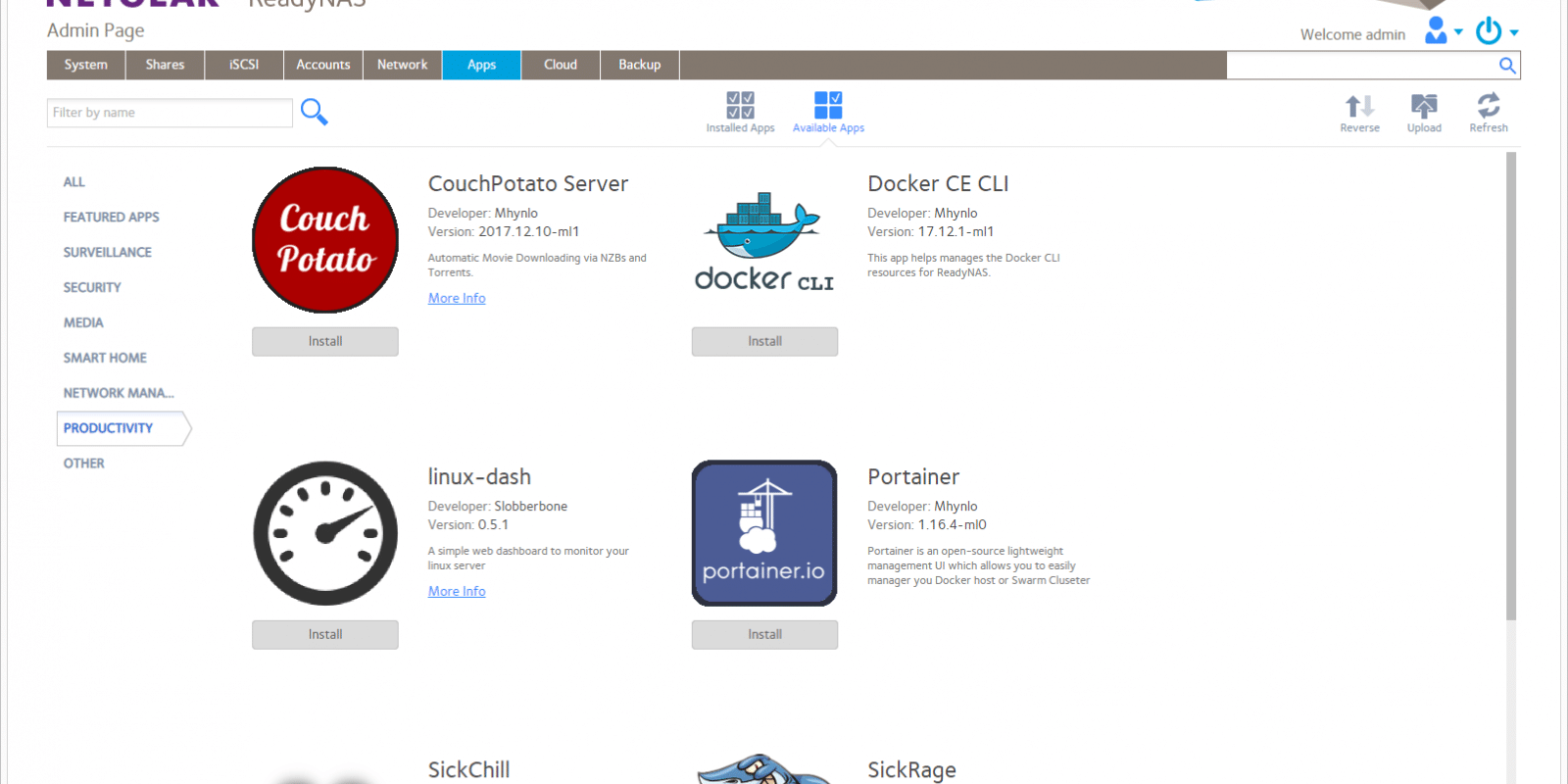Select the Security category
This screenshot has height=784, width=1568.
point(92,288)
